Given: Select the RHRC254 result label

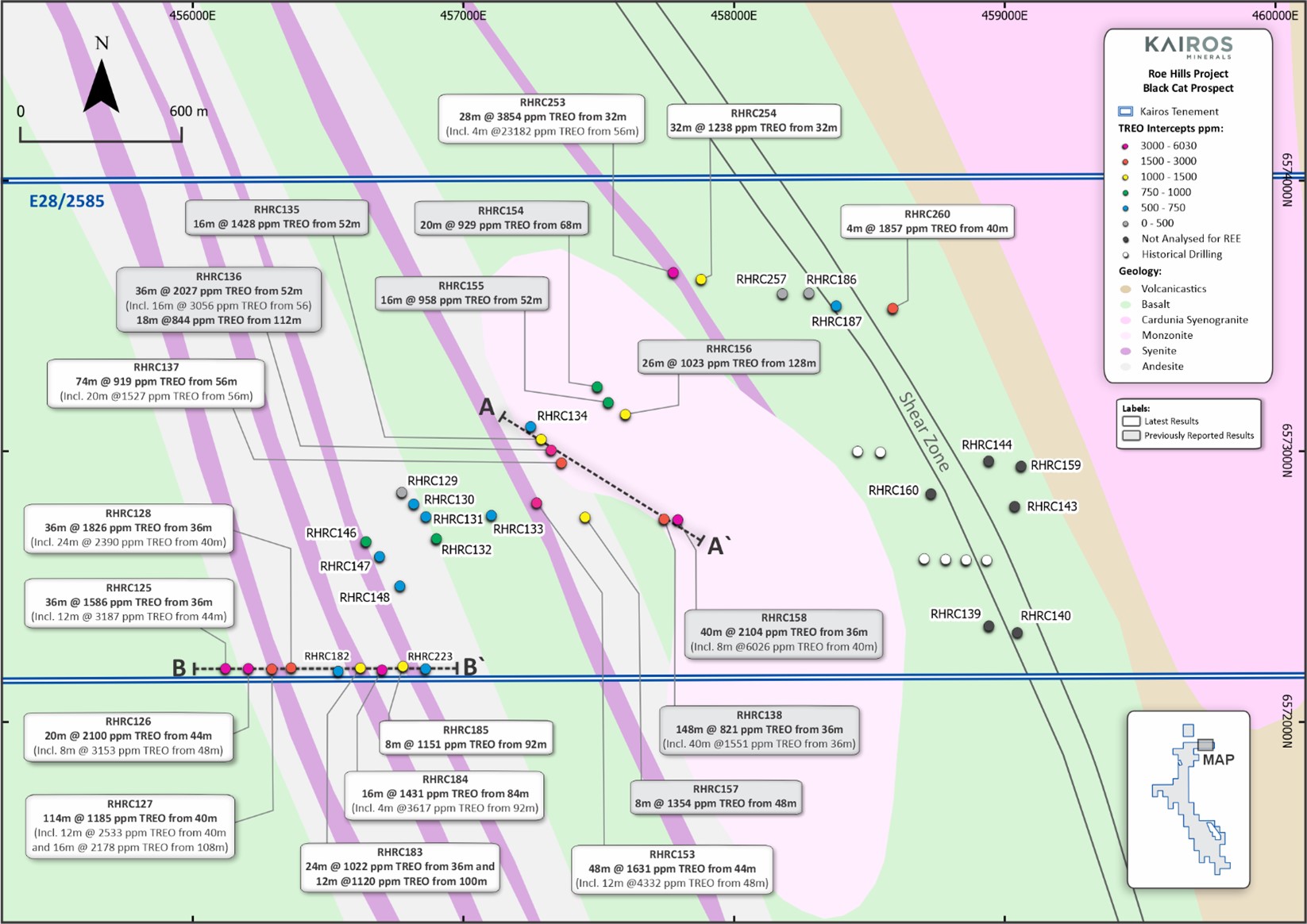Looking at the screenshot, I should (754, 121).
